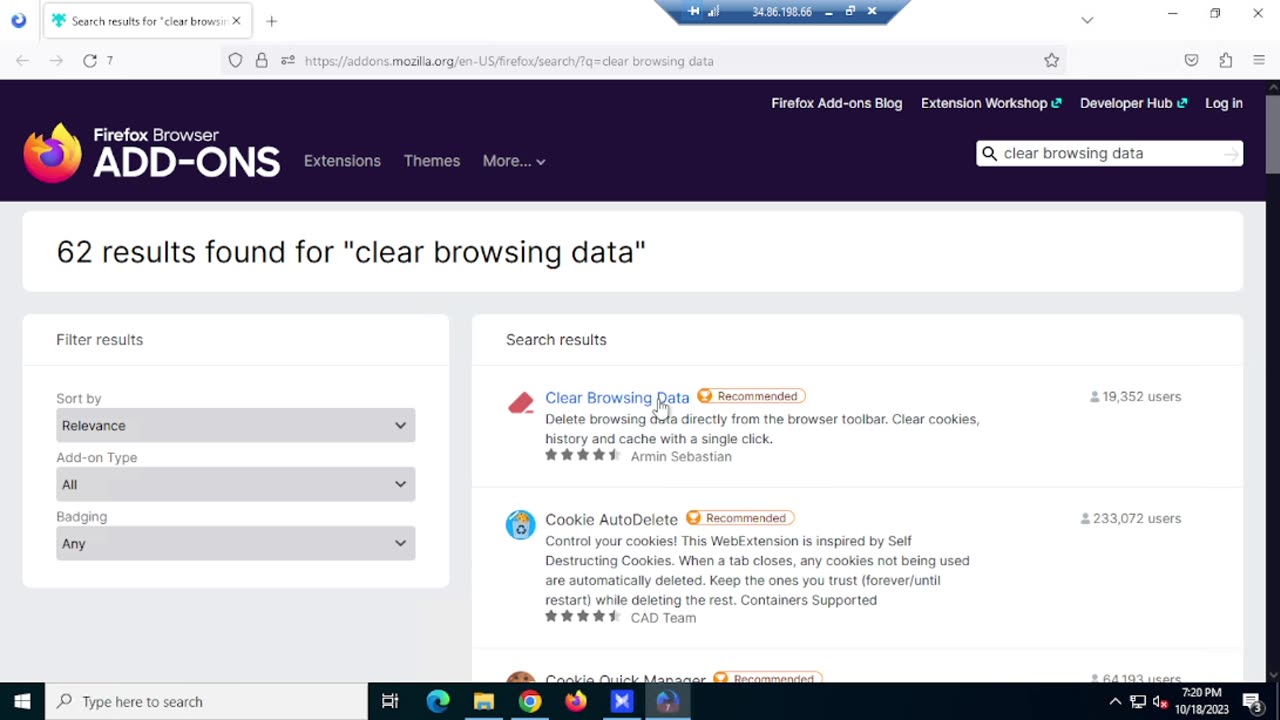Click the Cookie AutoDelete add-on icon
Image resolution: width=1280 pixels, height=720 pixels.
click(x=520, y=525)
